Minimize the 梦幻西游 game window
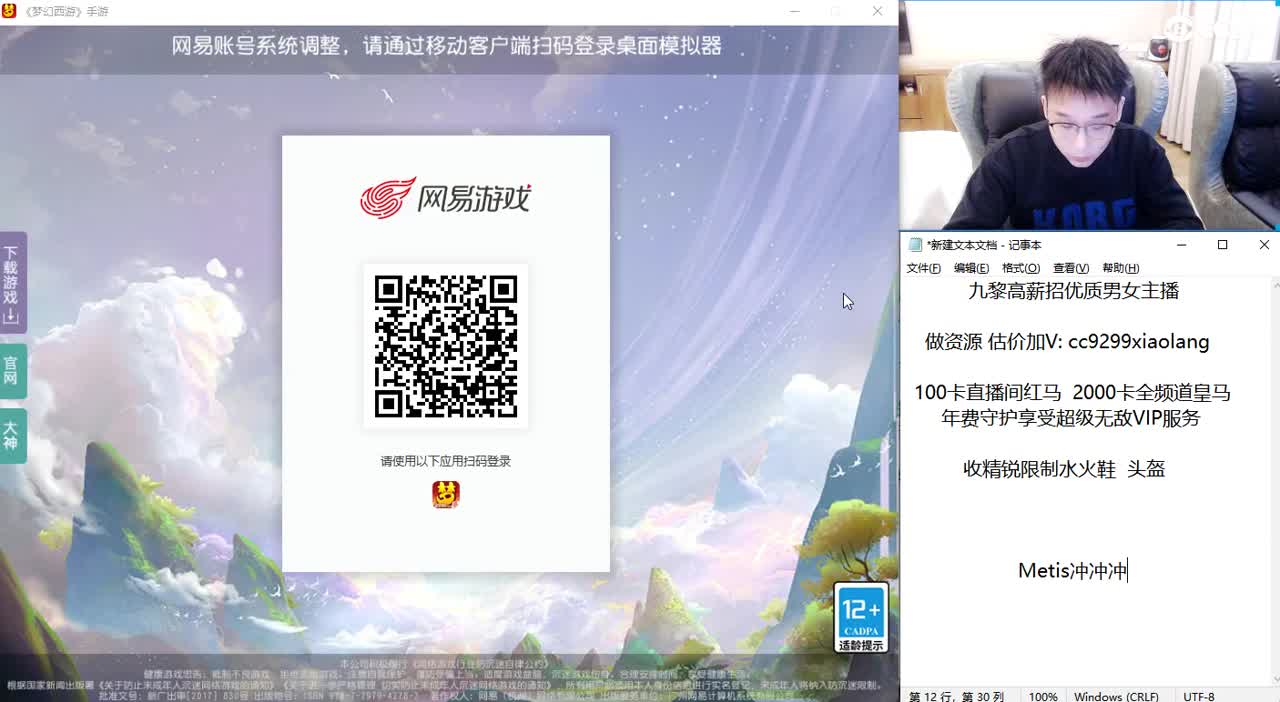Image resolution: width=1280 pixels, height=702 pixels. tap(796, 11)
